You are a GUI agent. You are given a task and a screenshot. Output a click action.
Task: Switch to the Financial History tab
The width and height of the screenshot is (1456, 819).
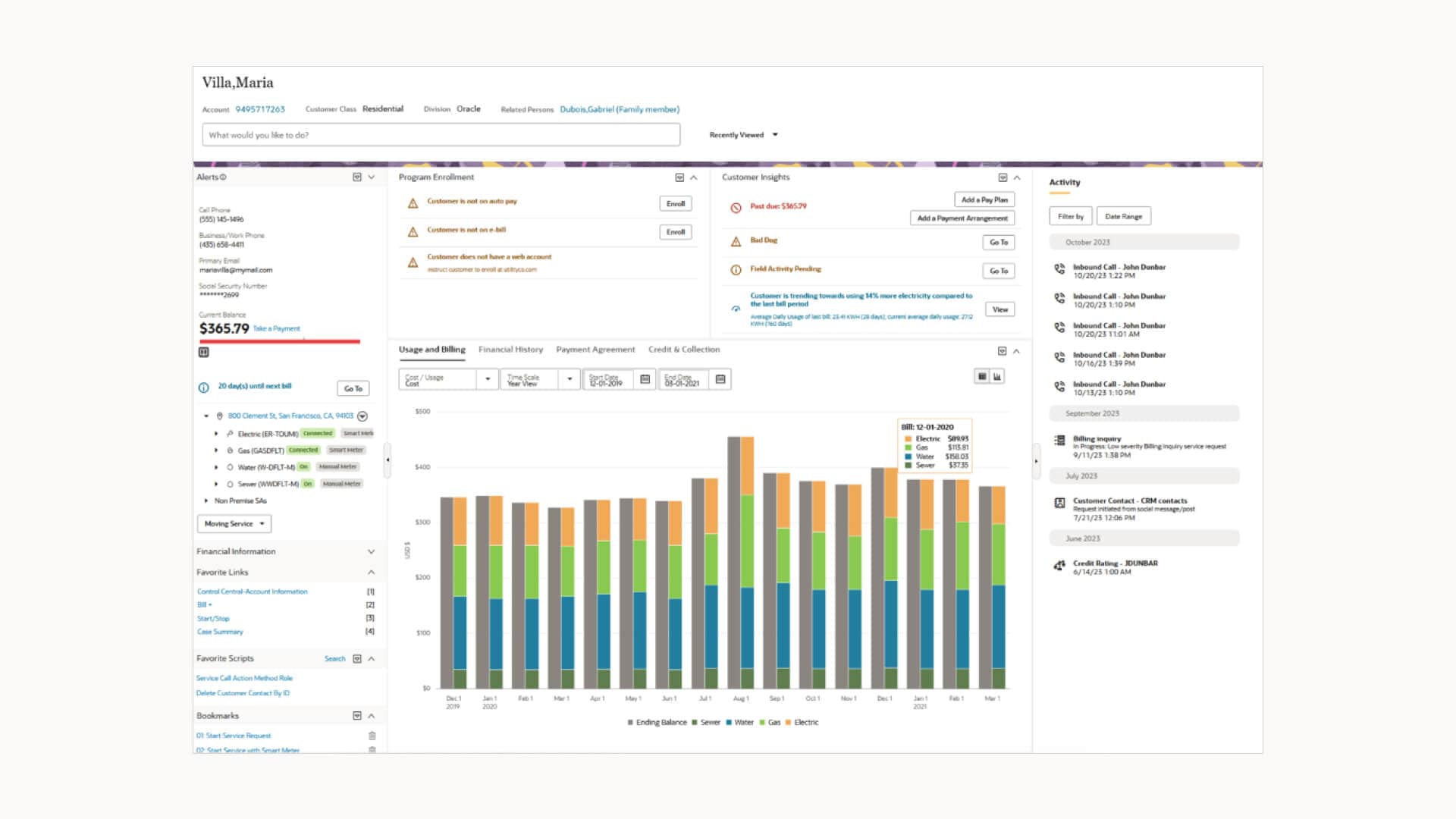click(510, 350)
